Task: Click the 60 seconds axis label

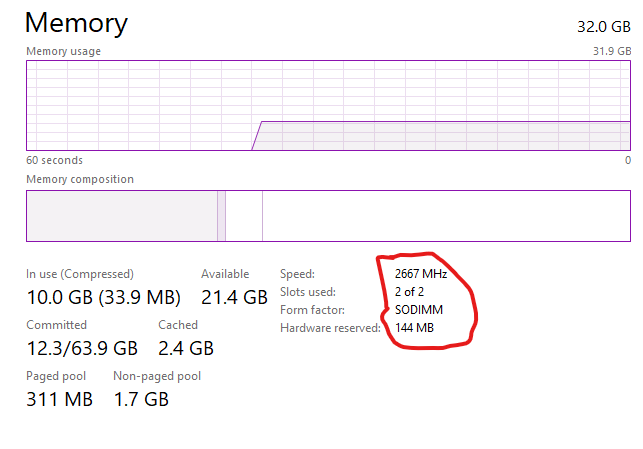Action: pos(54,160)
